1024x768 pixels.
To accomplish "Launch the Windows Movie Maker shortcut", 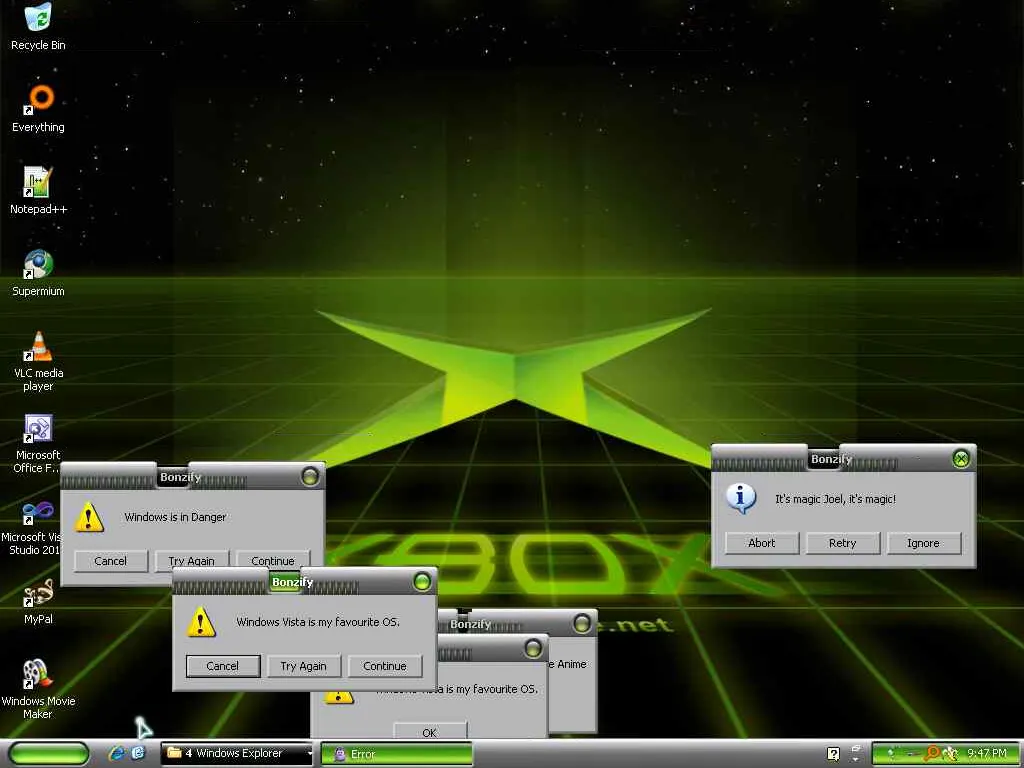I will click(x=38, y=689).
